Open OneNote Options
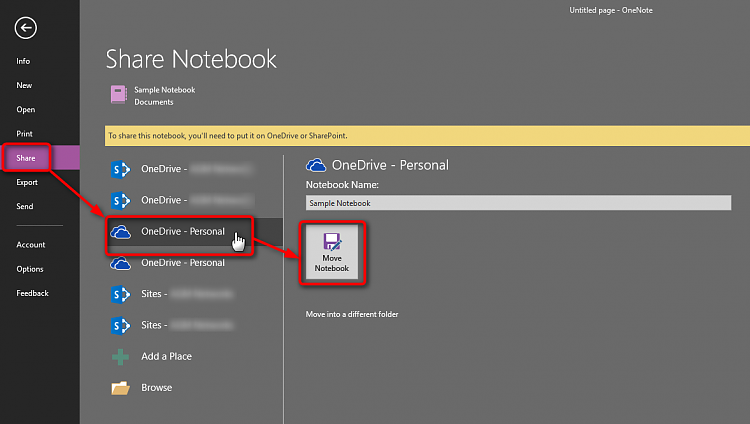The image size is (750, 424). coord(30,269)
